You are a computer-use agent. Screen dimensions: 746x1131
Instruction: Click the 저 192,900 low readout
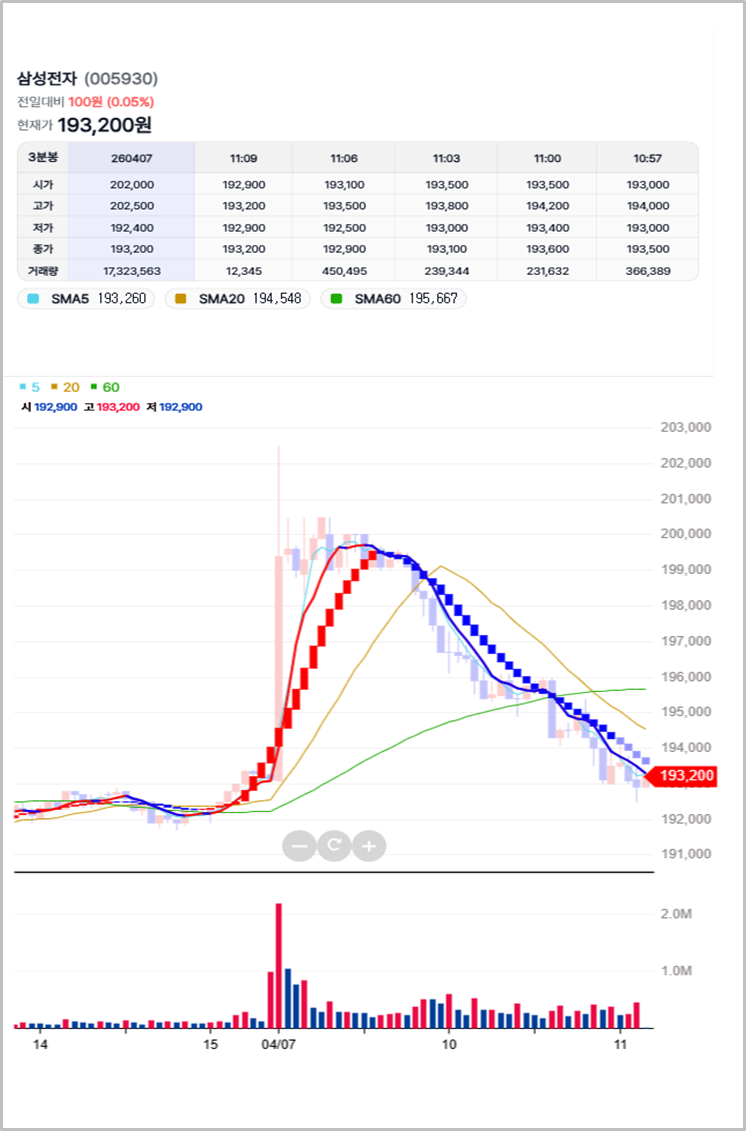pos(175,407)
